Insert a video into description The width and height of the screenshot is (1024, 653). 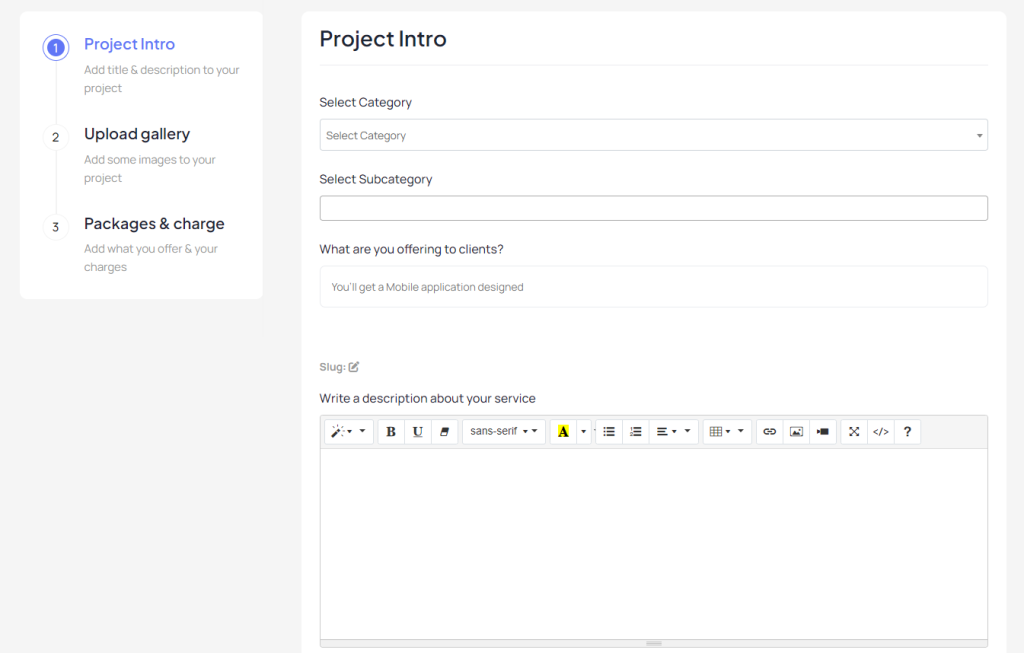pyautogui.click(x=823, y=432)
